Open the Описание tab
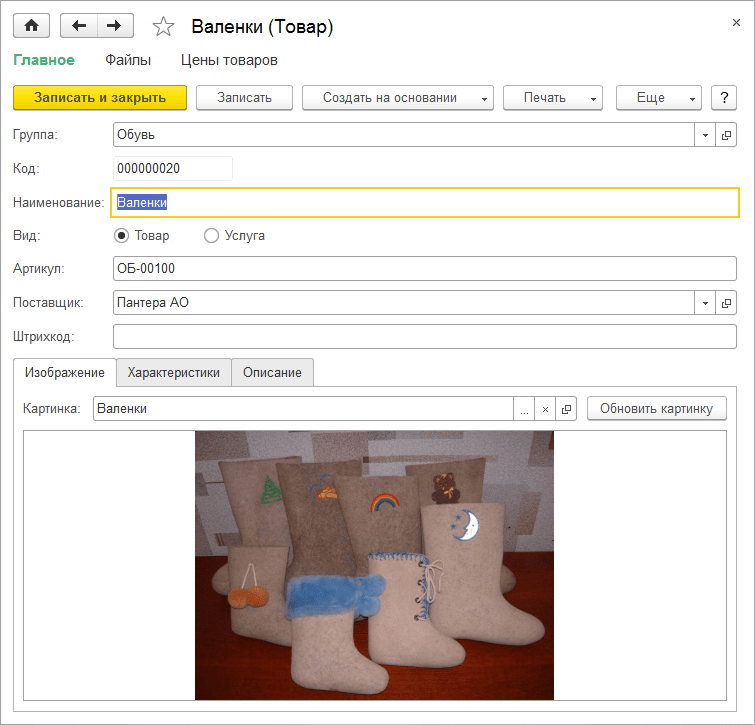The width and height of the screenshot is (755, 725). [273, 373]
